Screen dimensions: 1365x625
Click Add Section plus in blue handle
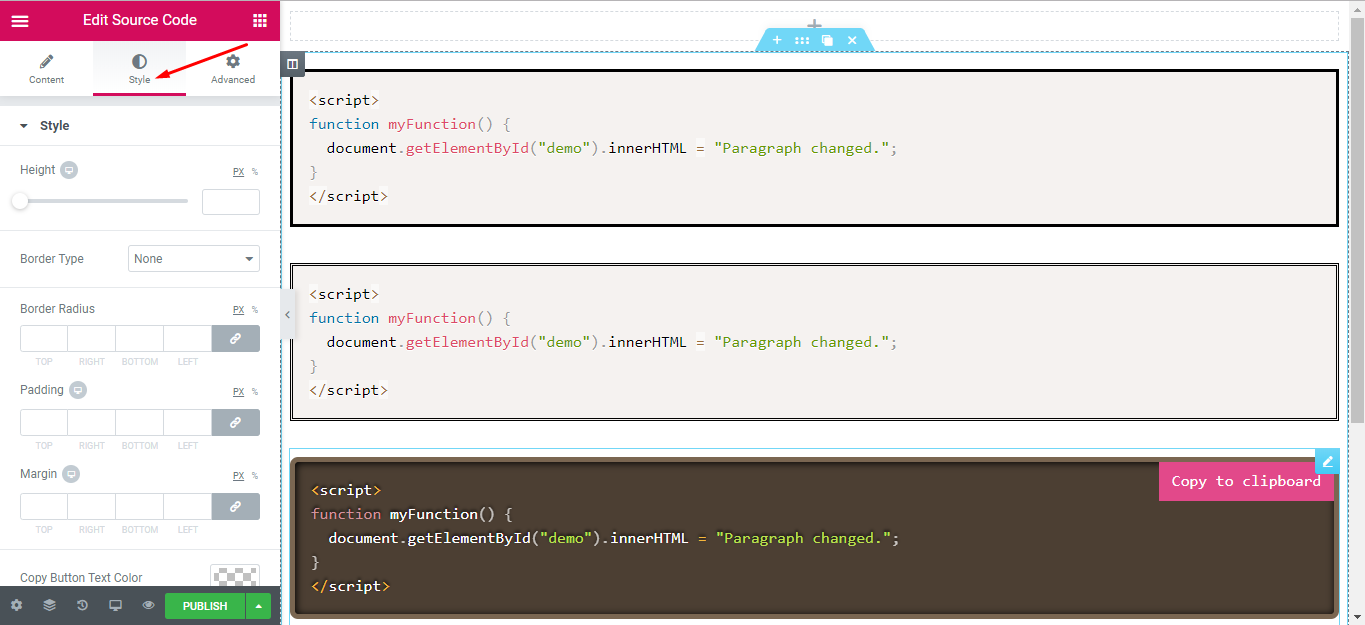click(777, 40)
